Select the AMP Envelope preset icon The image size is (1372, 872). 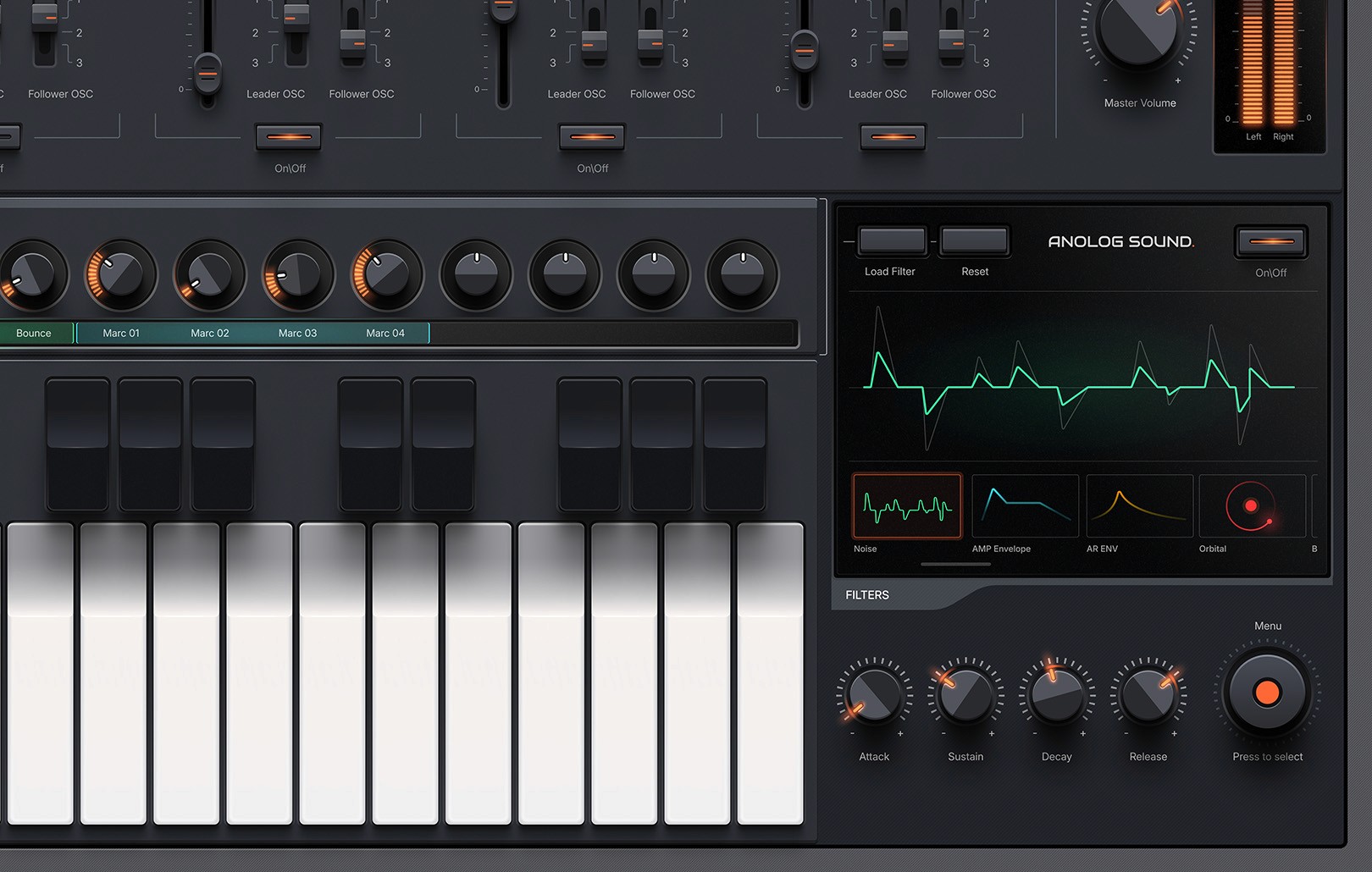click(1025, 505)
